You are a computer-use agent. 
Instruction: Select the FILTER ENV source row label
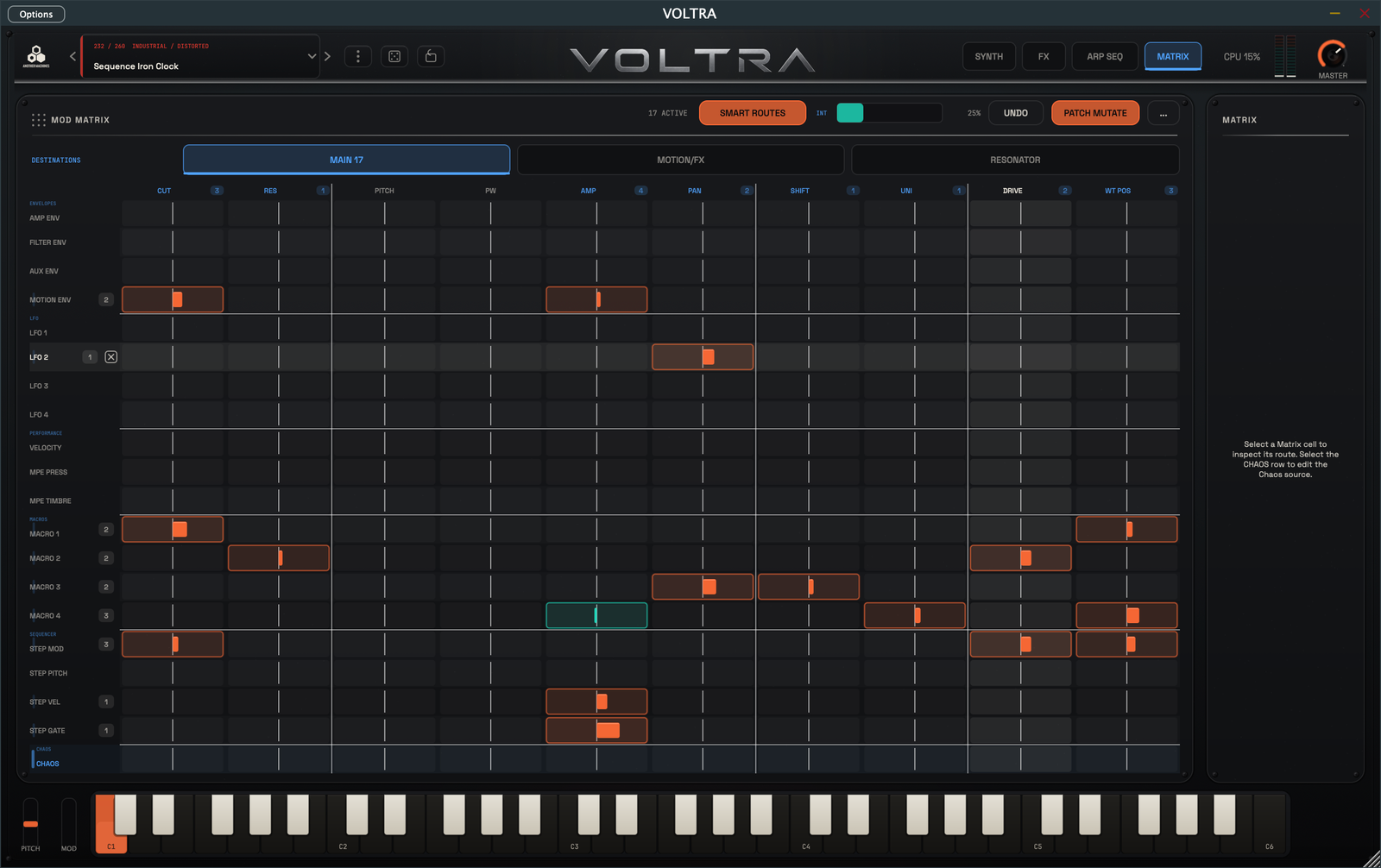tap(47, 242)
